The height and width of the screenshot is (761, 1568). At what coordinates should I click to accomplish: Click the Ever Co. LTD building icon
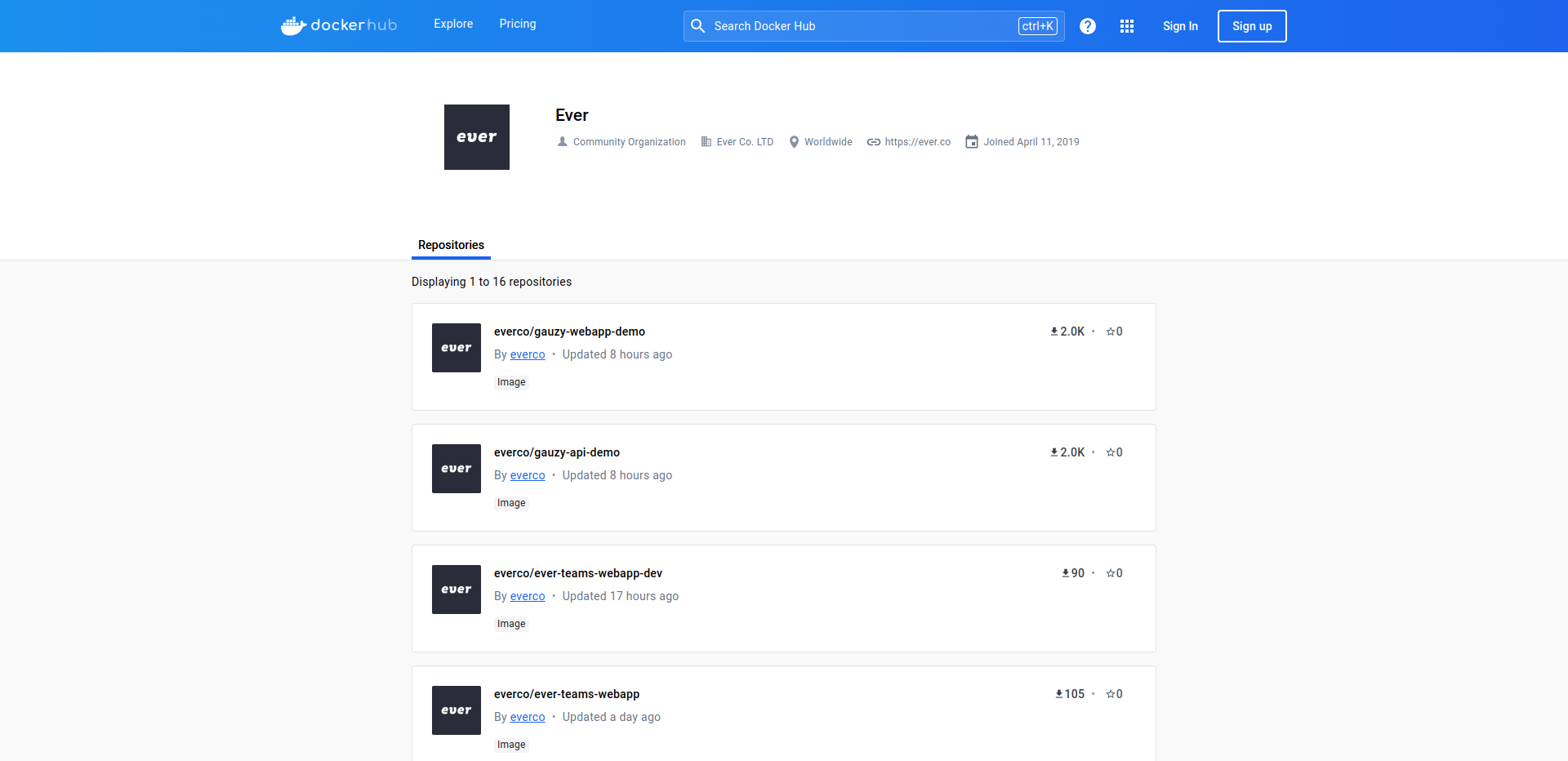tap(705, 141)
